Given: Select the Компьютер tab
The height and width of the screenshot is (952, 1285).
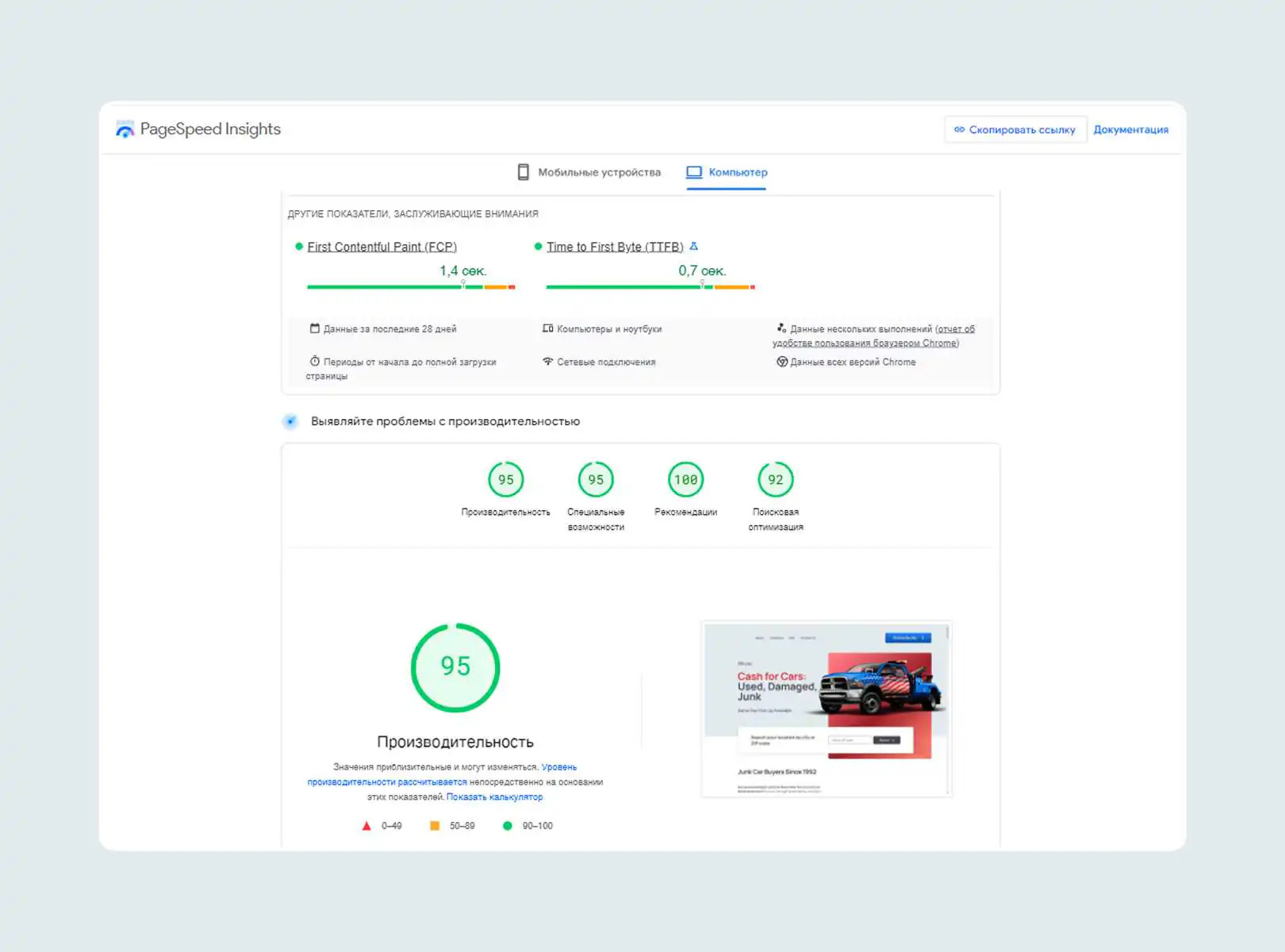Looking at the screenshot, I should click(727, 172).
